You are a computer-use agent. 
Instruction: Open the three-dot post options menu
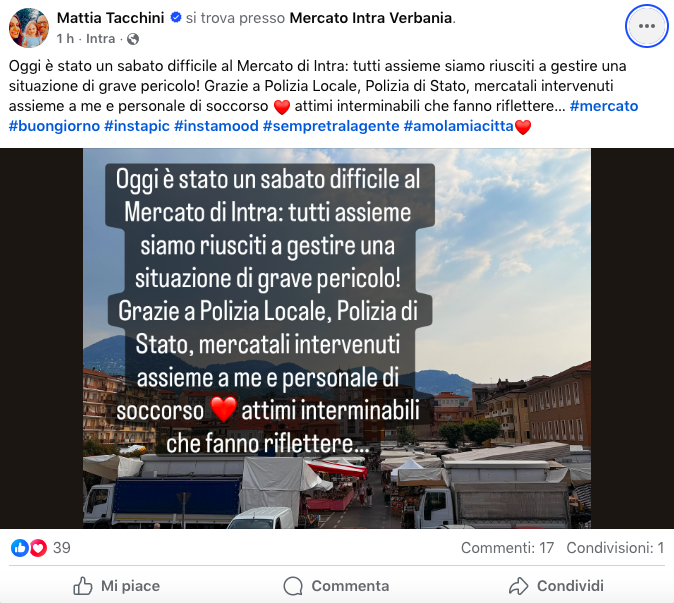tap(646, 26)
